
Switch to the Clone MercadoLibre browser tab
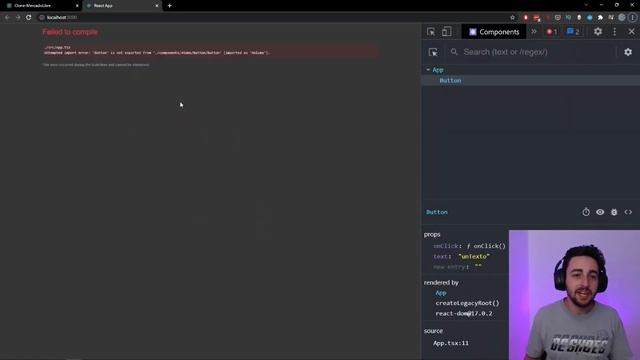click(x=41, y=6)
